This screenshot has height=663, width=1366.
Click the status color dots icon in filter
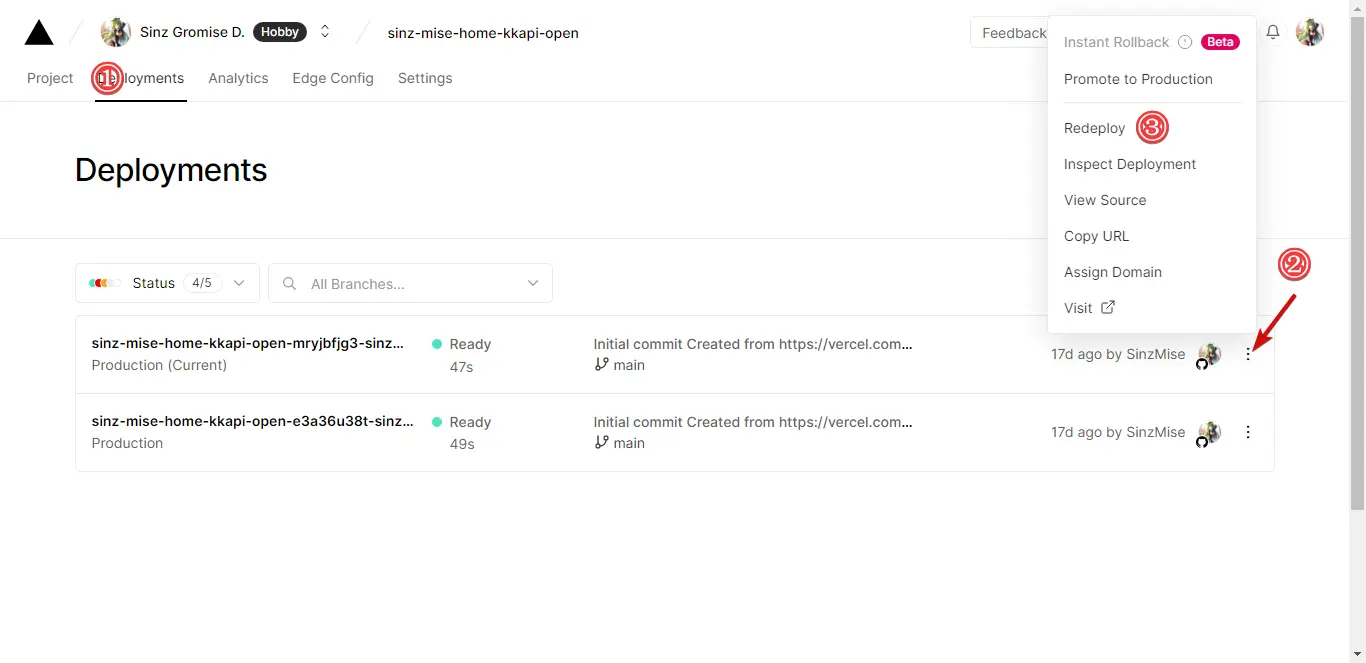tap(105, 283)
